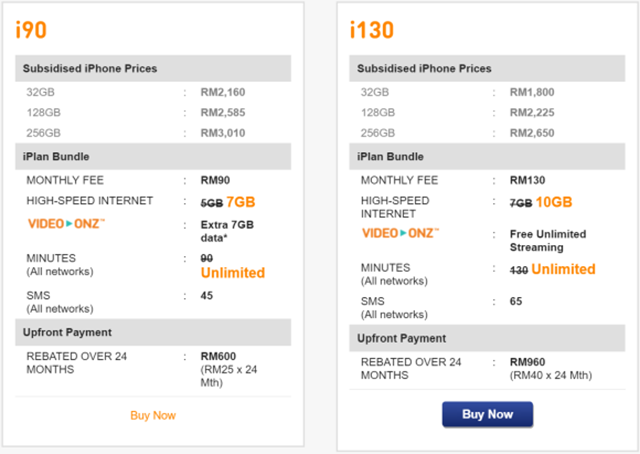Click the i130 iPlan Bundle section header
The width and height of the screenshot is (640, 454).
[x=487, y=156]
